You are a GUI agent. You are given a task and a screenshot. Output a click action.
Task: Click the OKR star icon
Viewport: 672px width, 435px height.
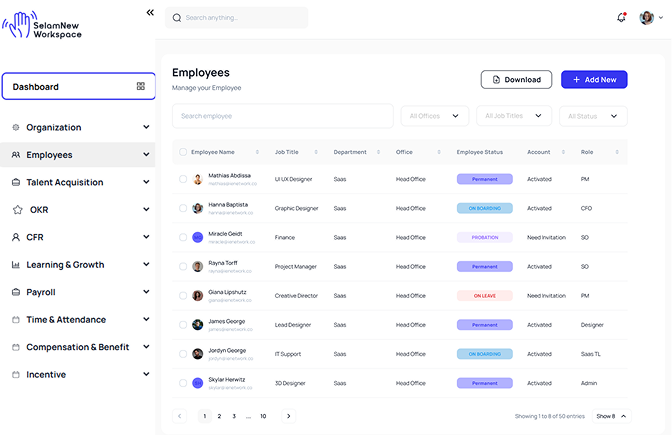pyautogui.click(x=17, y=210)
